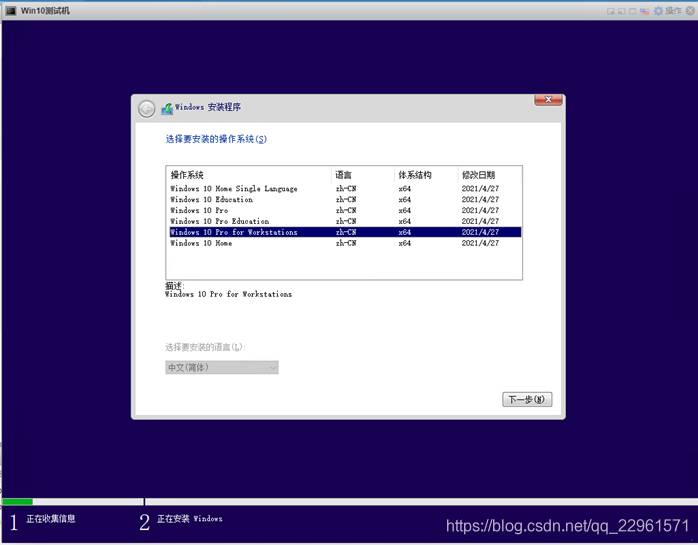Select Windows 10 Pro for Workstations row

(234, 232)
